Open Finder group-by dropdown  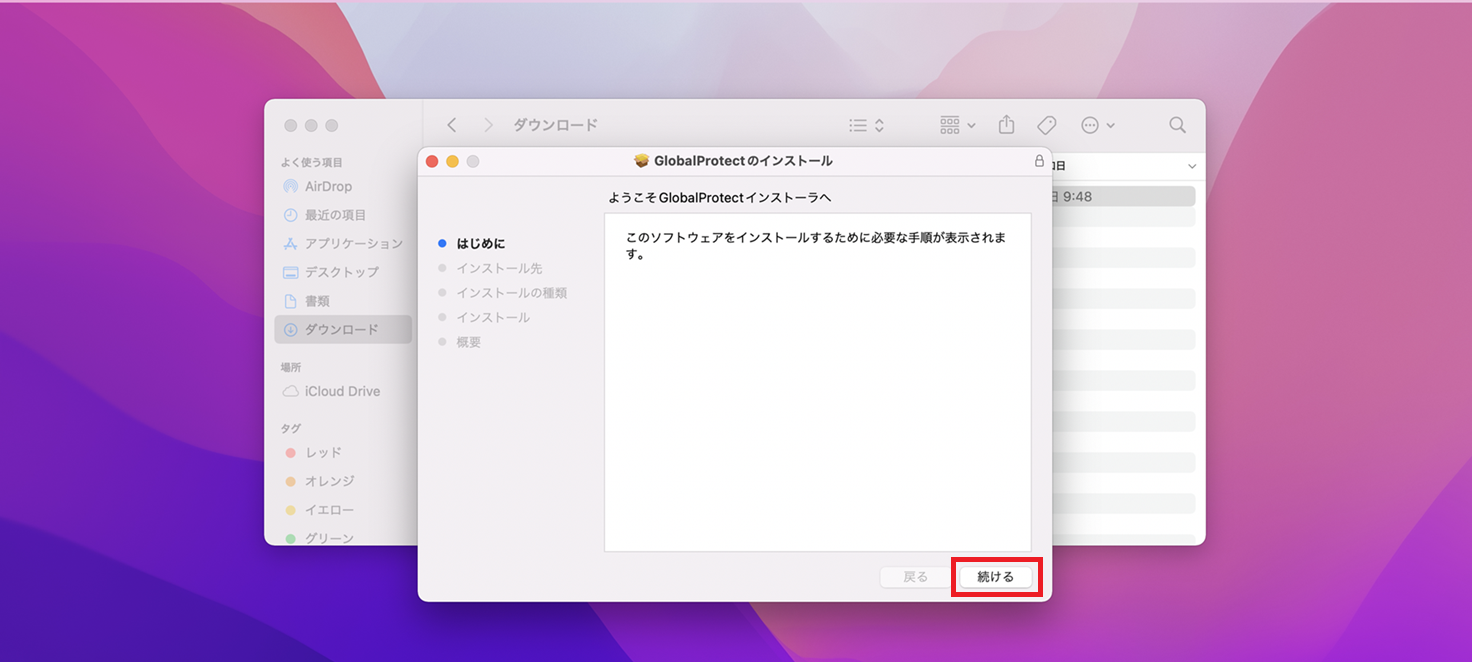click(957, 125)
